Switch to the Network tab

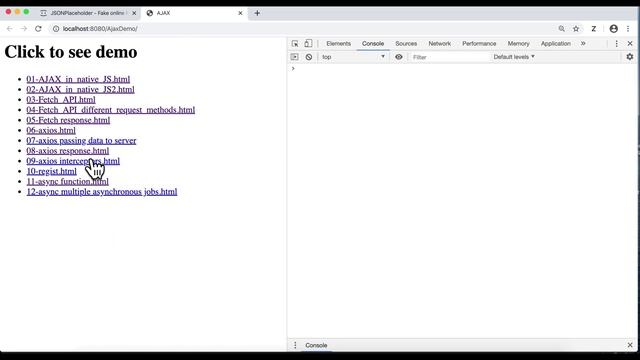coord(440,43)
